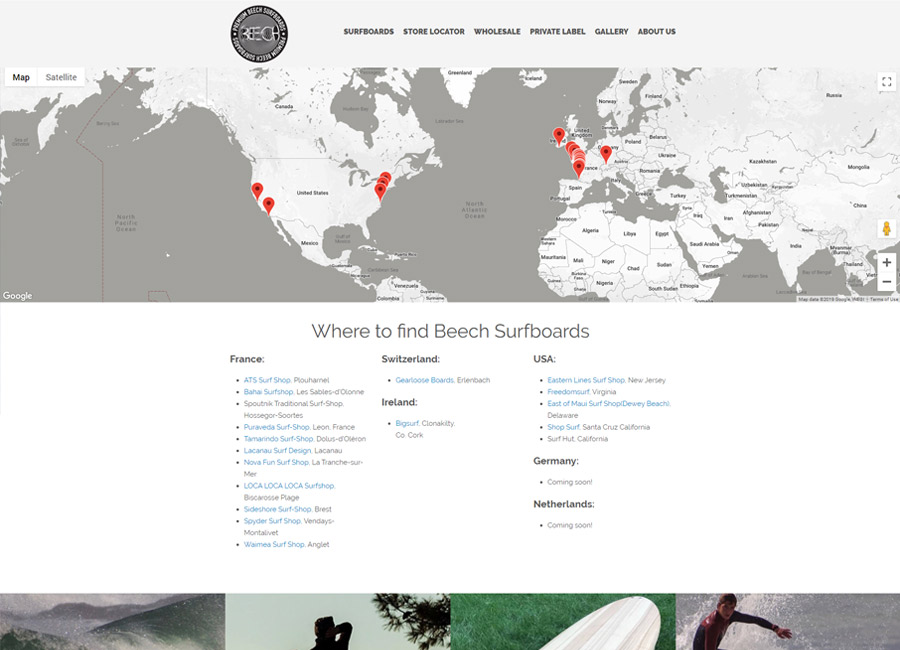Open the Surfboards menu
The width and height of the screenshot is (900, 650).
click(x=368, y=32)
